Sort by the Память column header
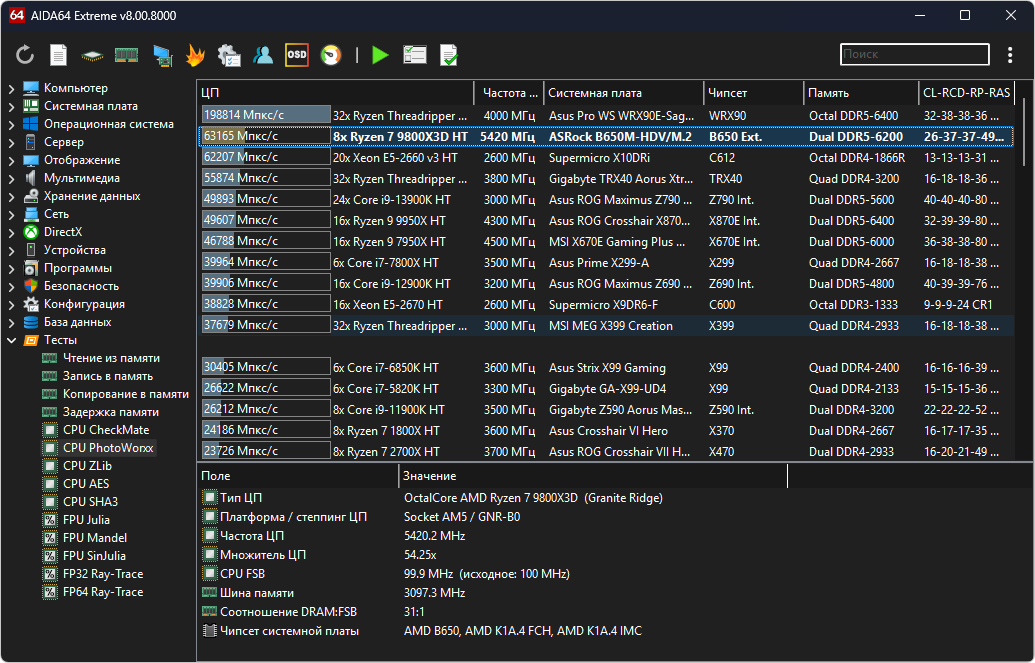Viewport: 1035px width, 663px height. pyautogui.click(x=829, y=93)
